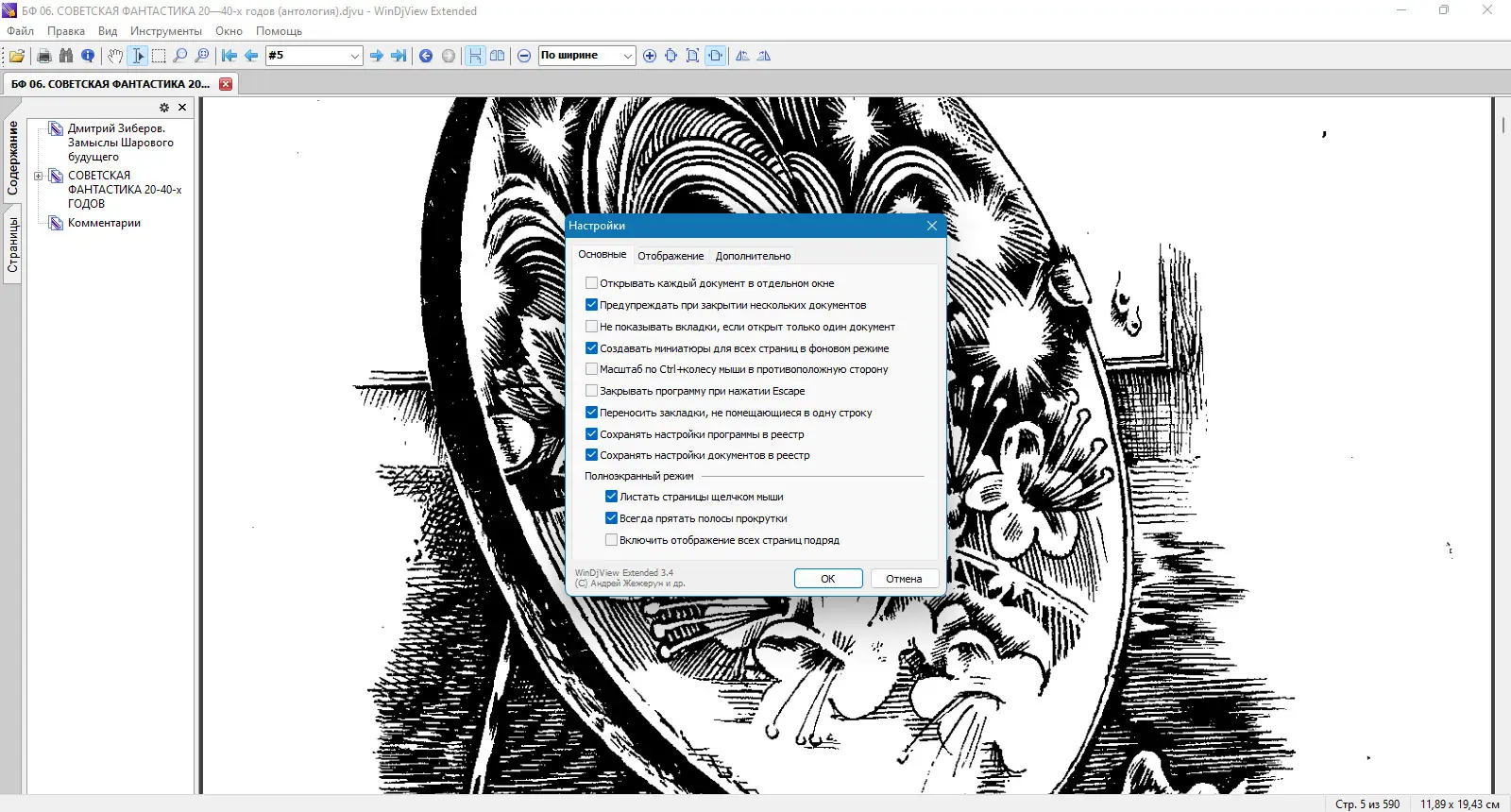This screenshot has height=812, width=1511.
Task: Open the Правка menu
Action: pyautogui.click(x=66, y=31)
